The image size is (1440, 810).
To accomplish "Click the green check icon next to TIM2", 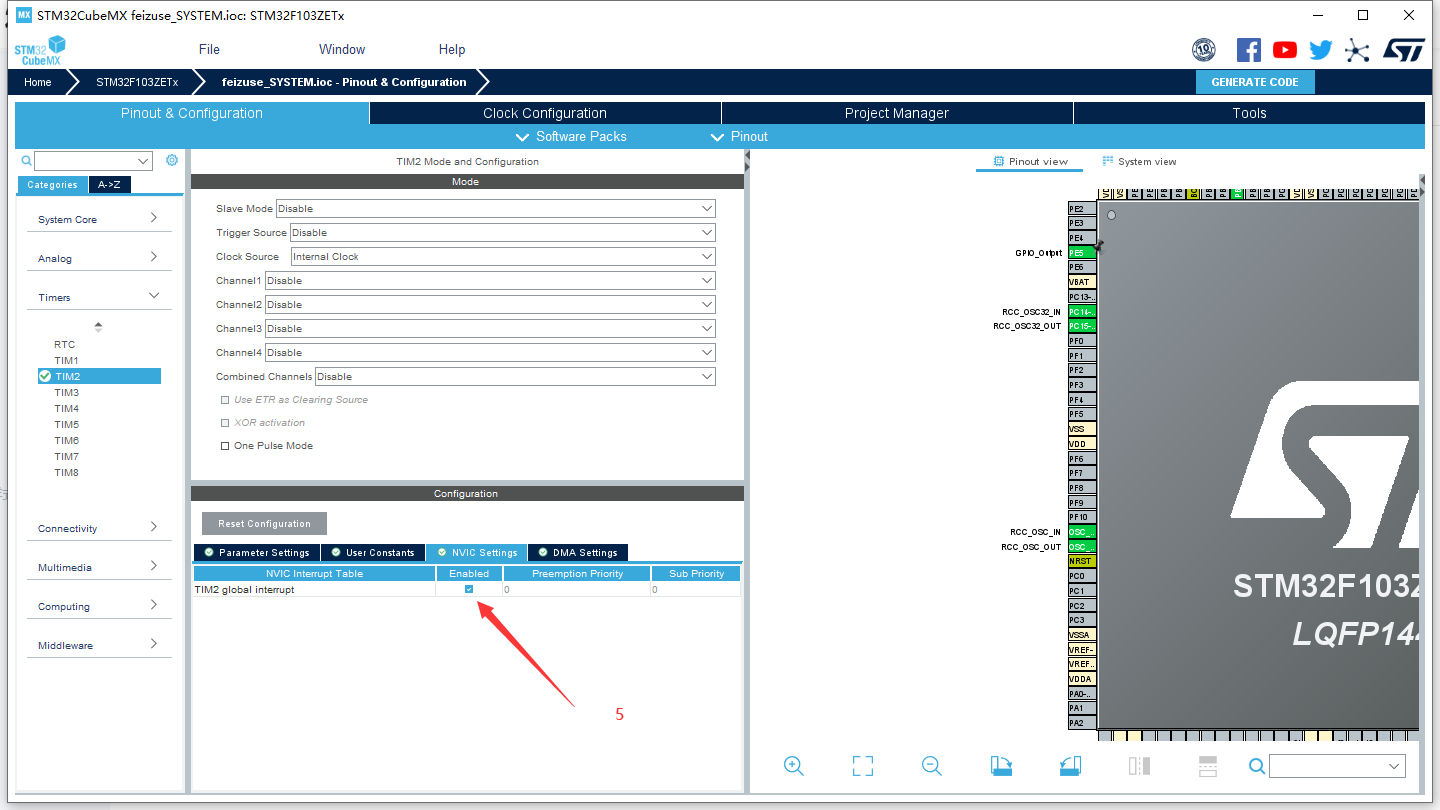I will click(45, 376).
